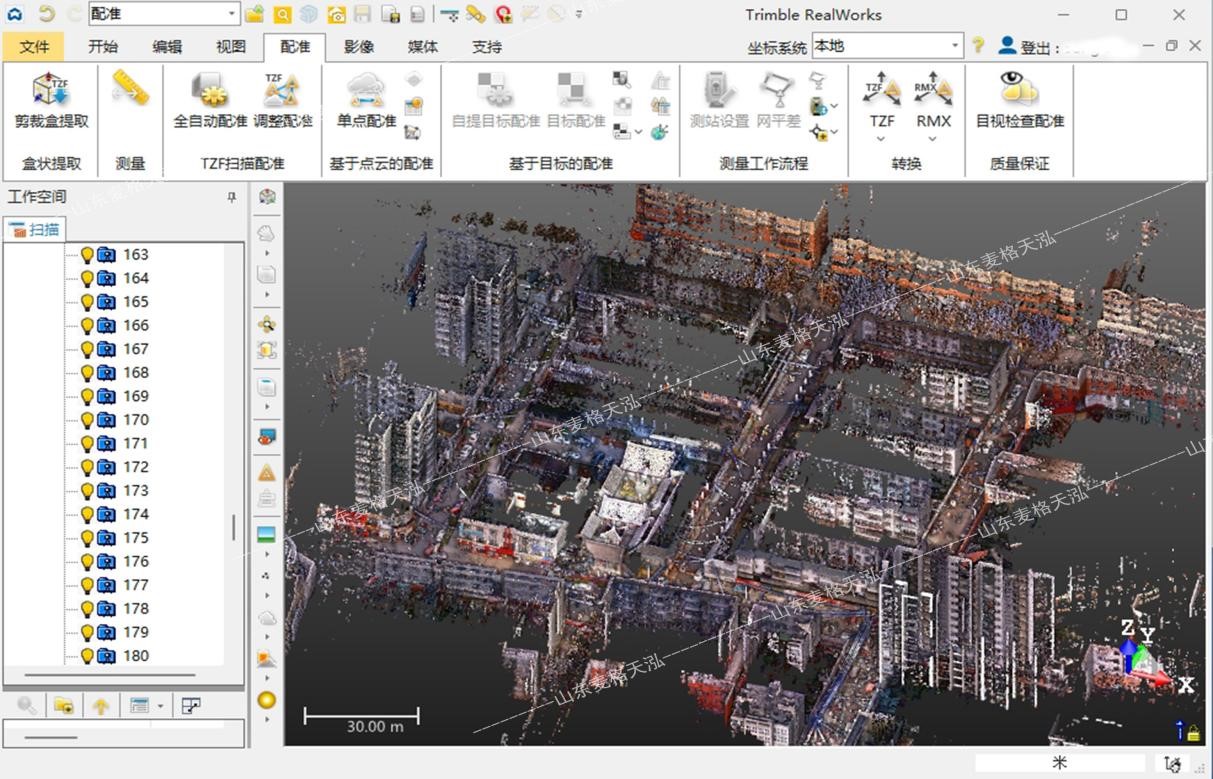Toggle visibility bulb for scan 177

87,585
